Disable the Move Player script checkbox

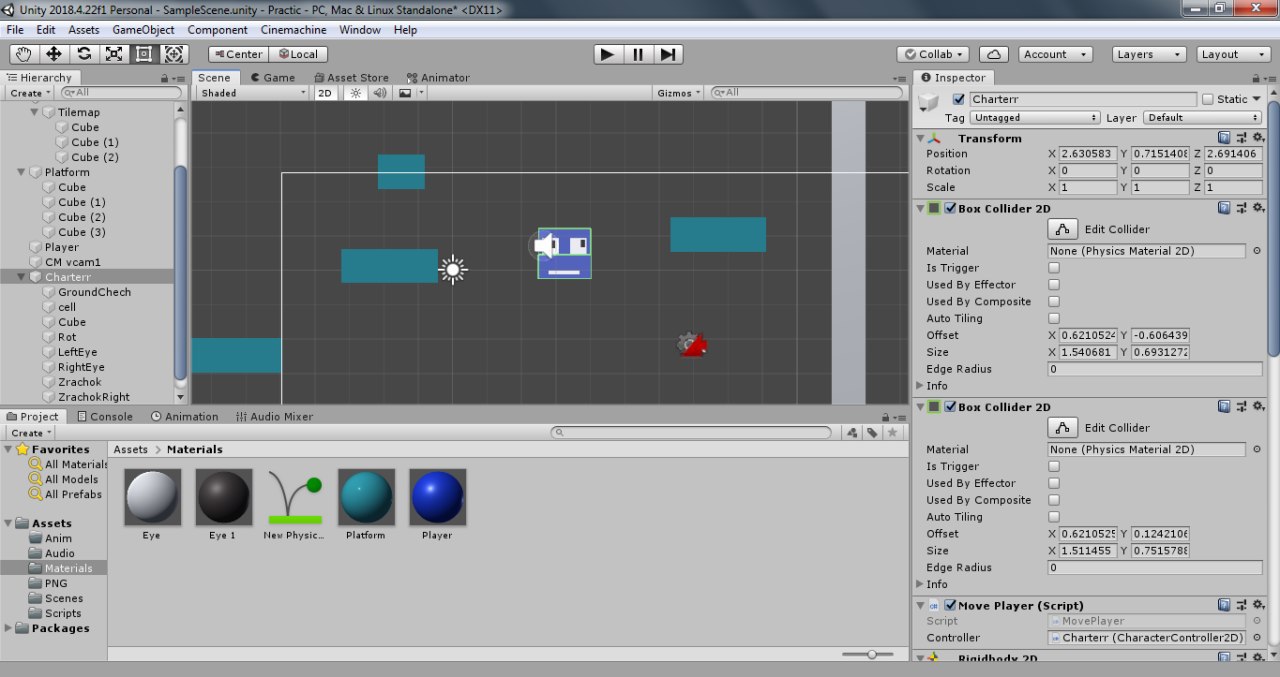click(x=950, y=605)
